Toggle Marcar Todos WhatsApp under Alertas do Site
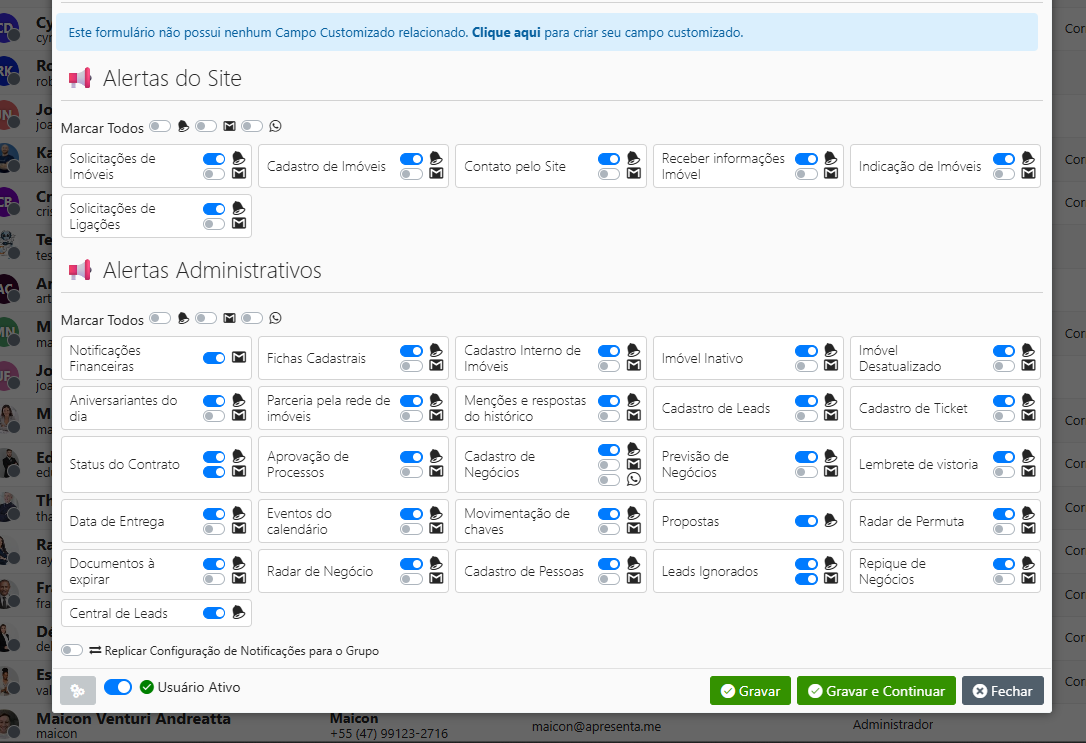The width and height of the screenshot is (1086, 743). [252, 126]
